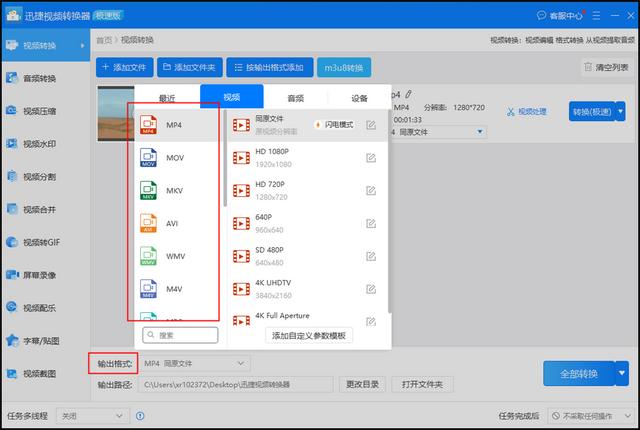640x430 pixels.
Task: Click the 添加文件 button
Action: [x=124, y=67]
